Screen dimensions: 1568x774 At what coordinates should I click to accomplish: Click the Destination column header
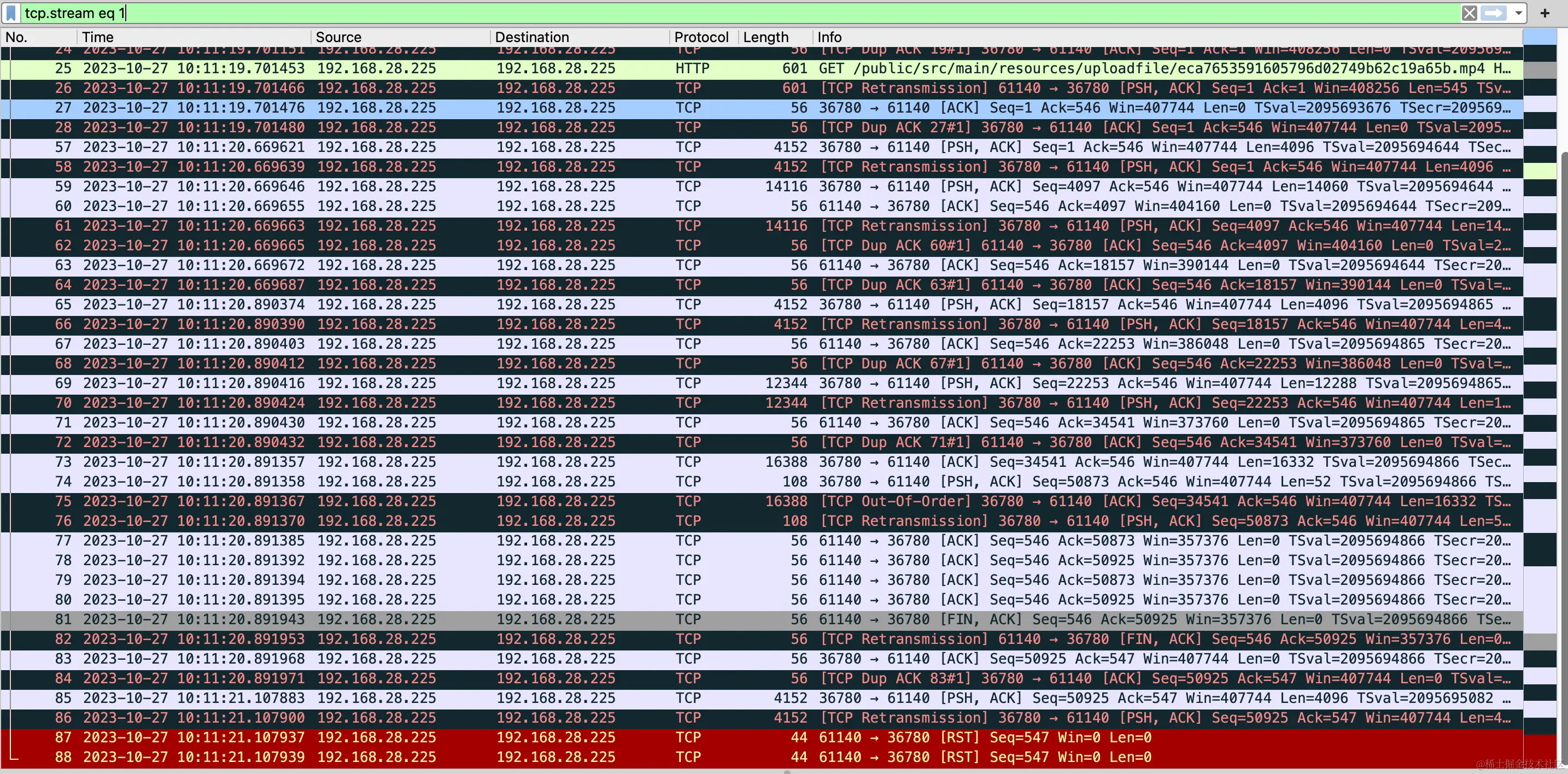(531, 37)
